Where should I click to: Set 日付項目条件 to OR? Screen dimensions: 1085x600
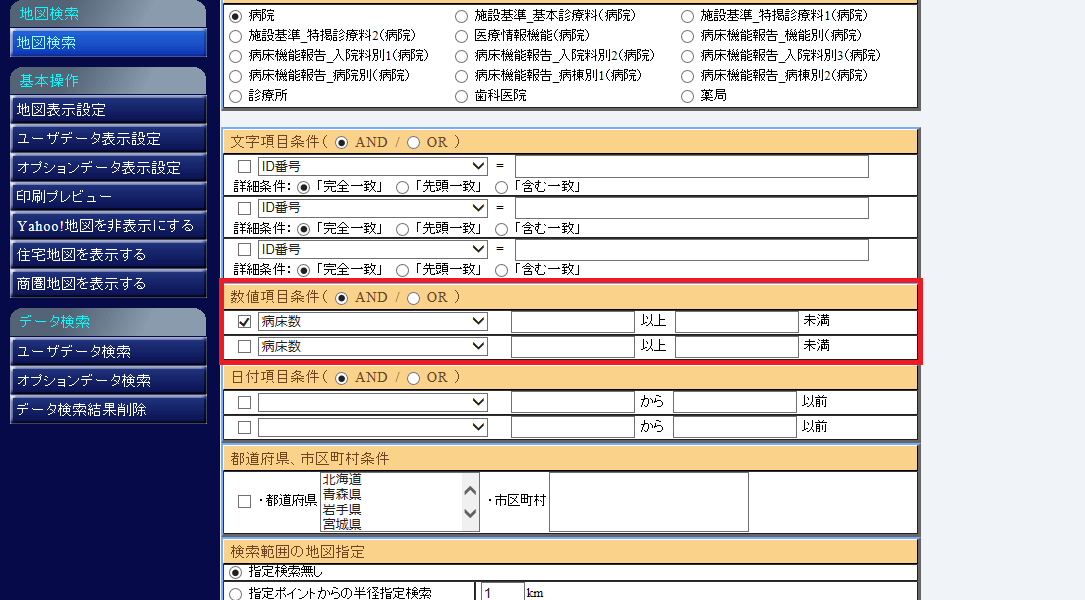click(x=413, y=379)
